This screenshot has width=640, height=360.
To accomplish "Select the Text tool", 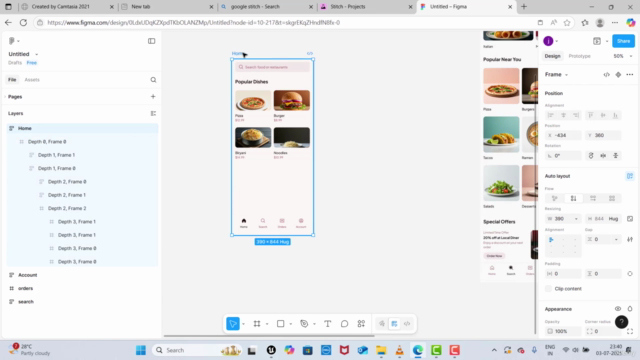I will pos(327,324).
